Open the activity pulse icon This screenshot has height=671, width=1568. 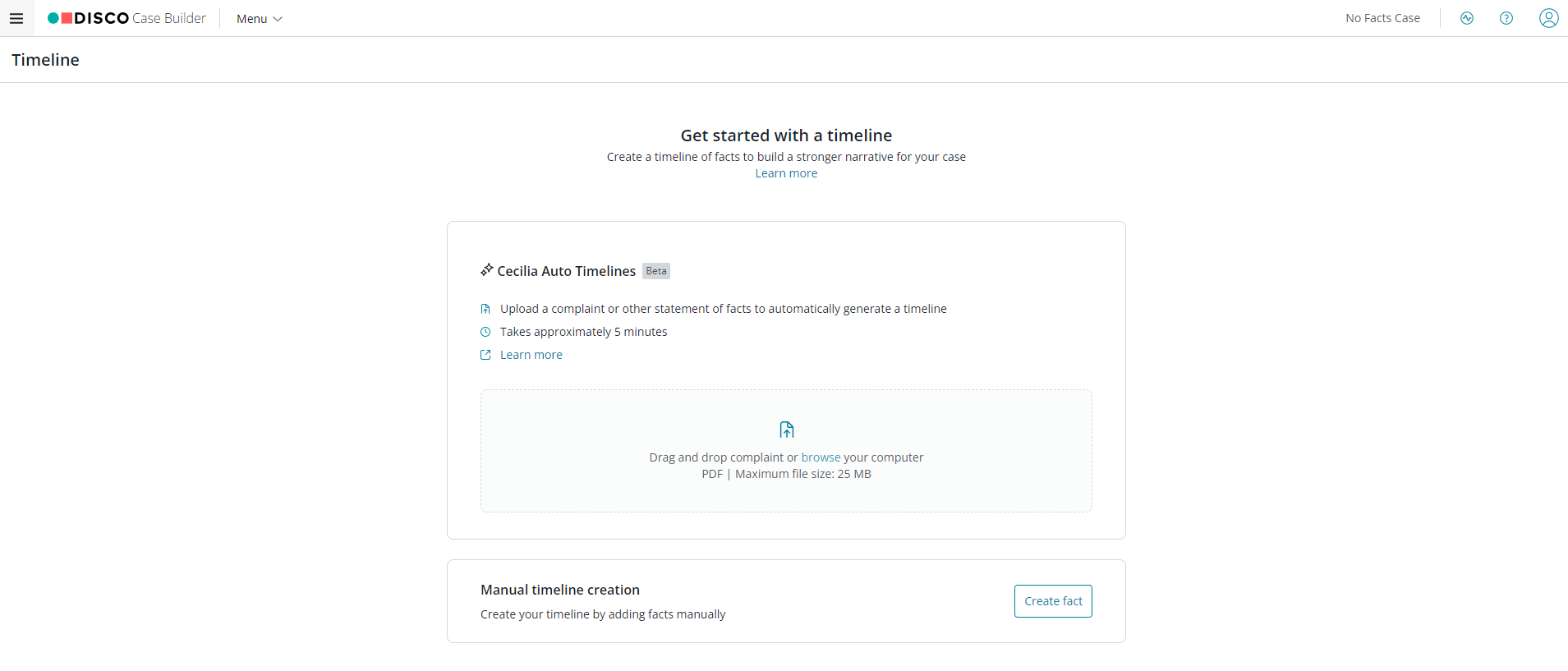1467,18
